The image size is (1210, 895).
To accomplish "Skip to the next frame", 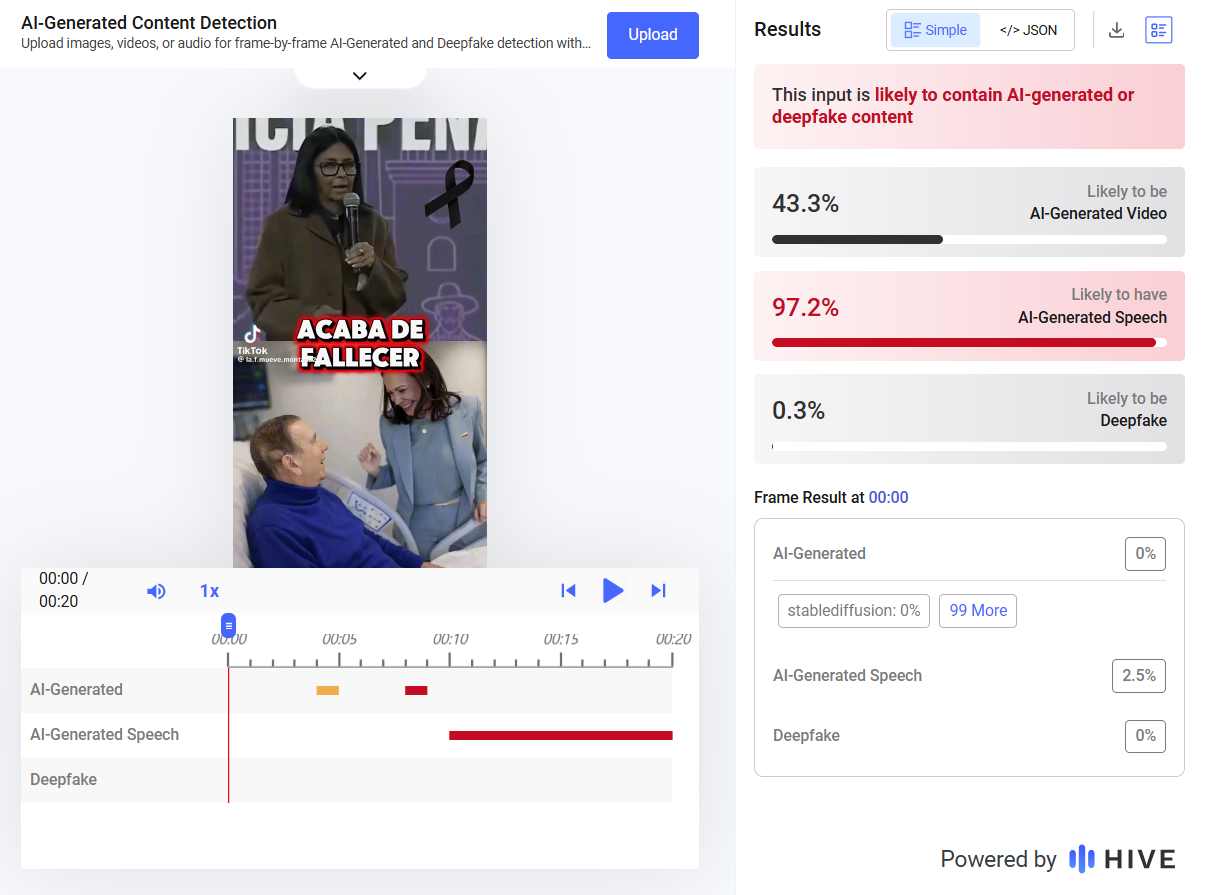I will pos(658,590).
